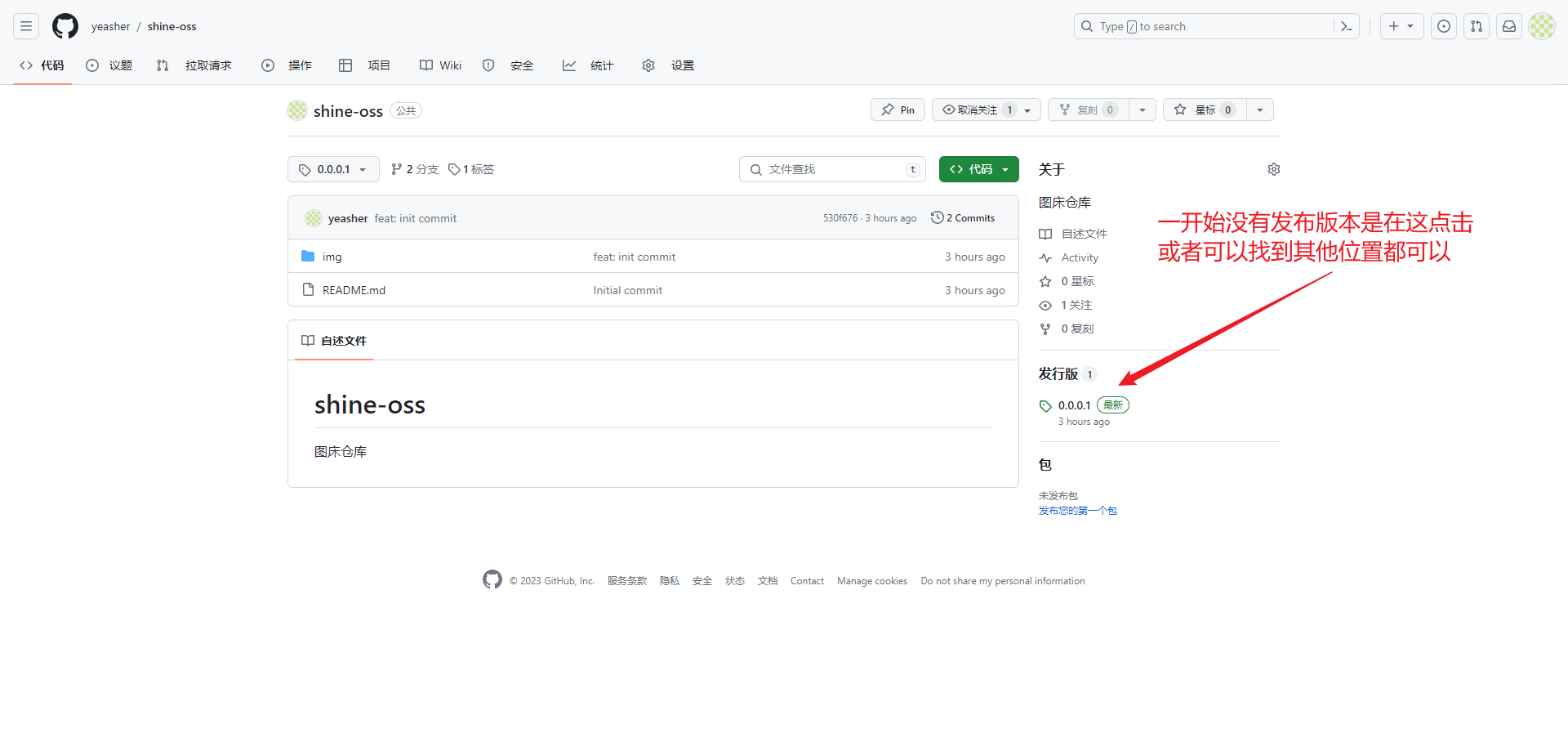Switch to the 代码 tab
This screenshot has height=751, width=1568.
(x=42, y=65)
